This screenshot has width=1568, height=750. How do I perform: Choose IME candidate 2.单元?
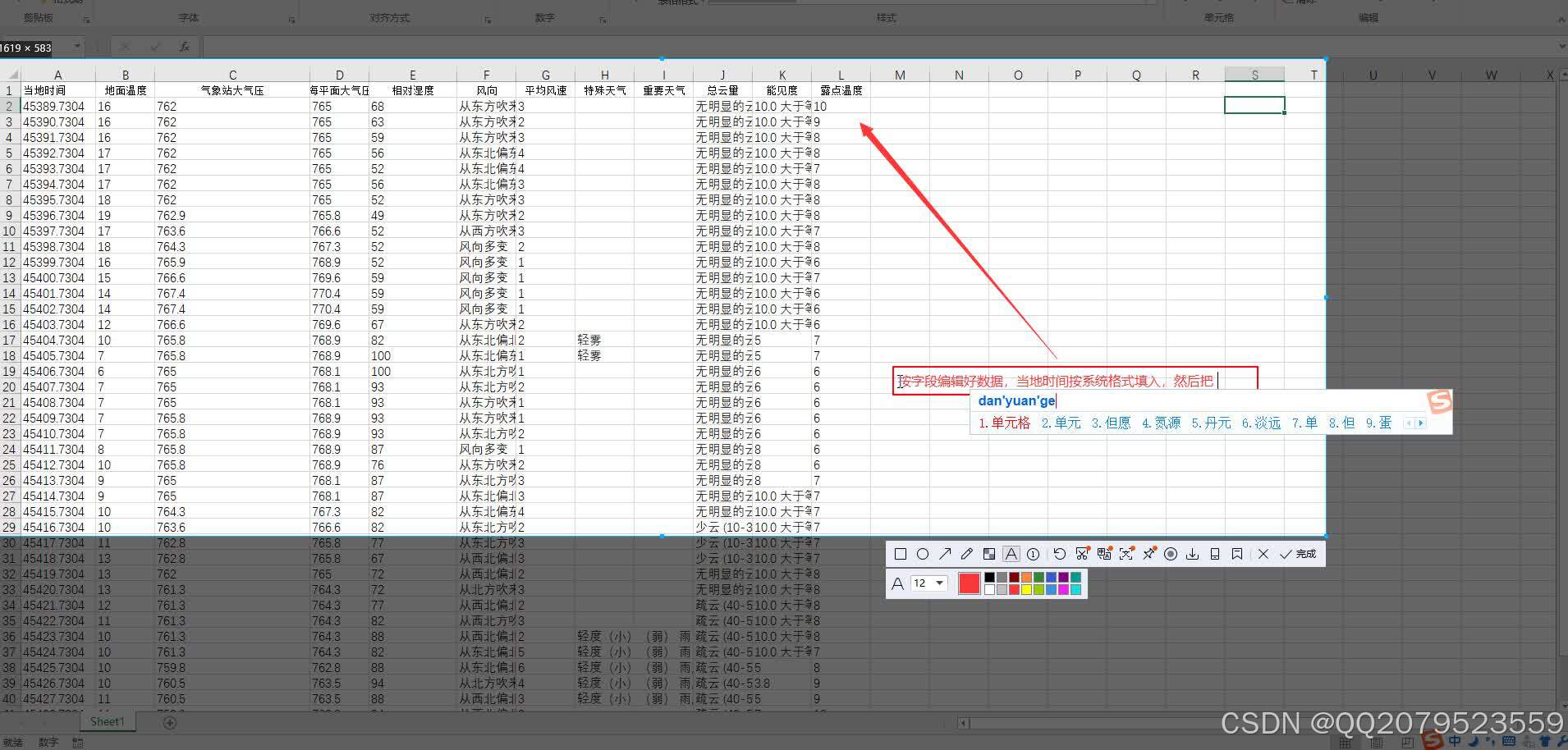coord(1061,423)
